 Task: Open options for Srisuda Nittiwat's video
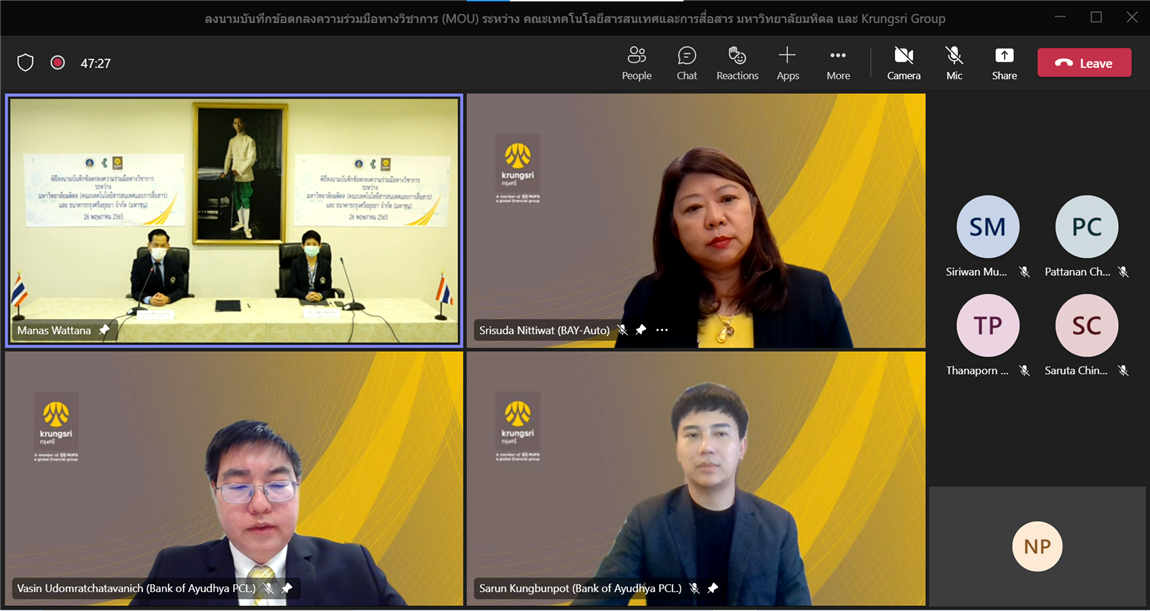coord(662,330)
